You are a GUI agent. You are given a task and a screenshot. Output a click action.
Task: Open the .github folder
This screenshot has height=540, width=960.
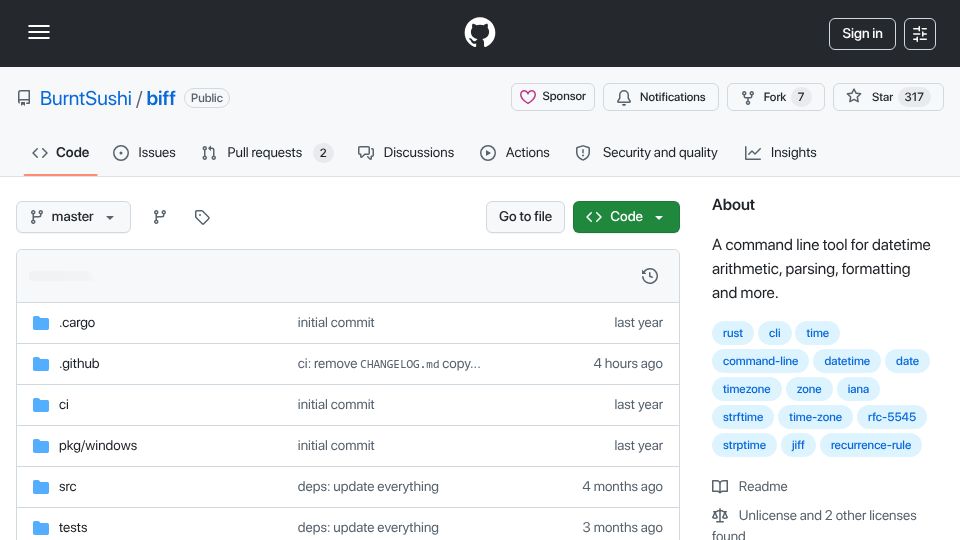pos(79,364)
